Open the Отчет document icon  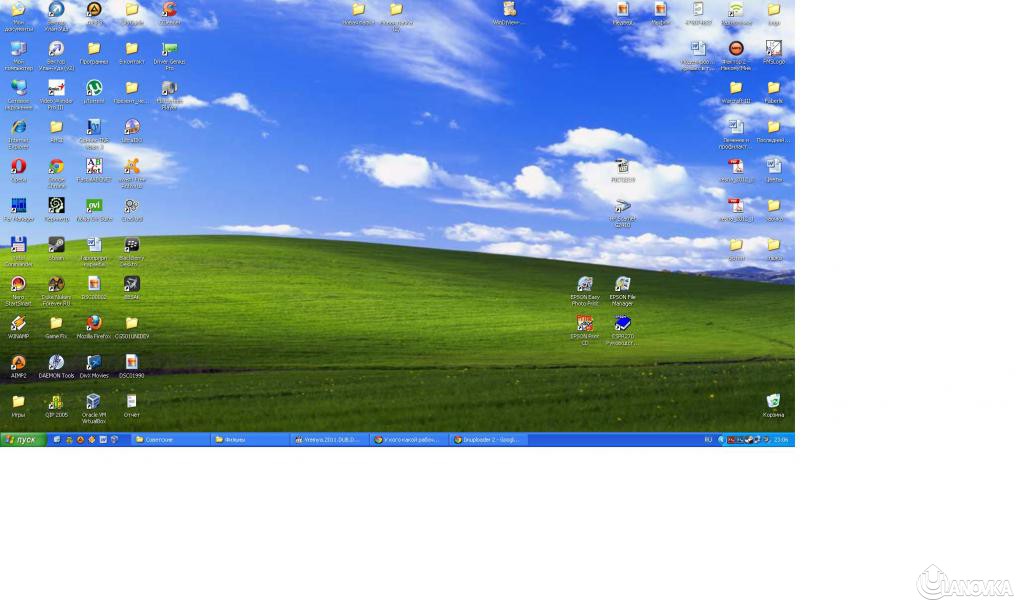(132, 406)
